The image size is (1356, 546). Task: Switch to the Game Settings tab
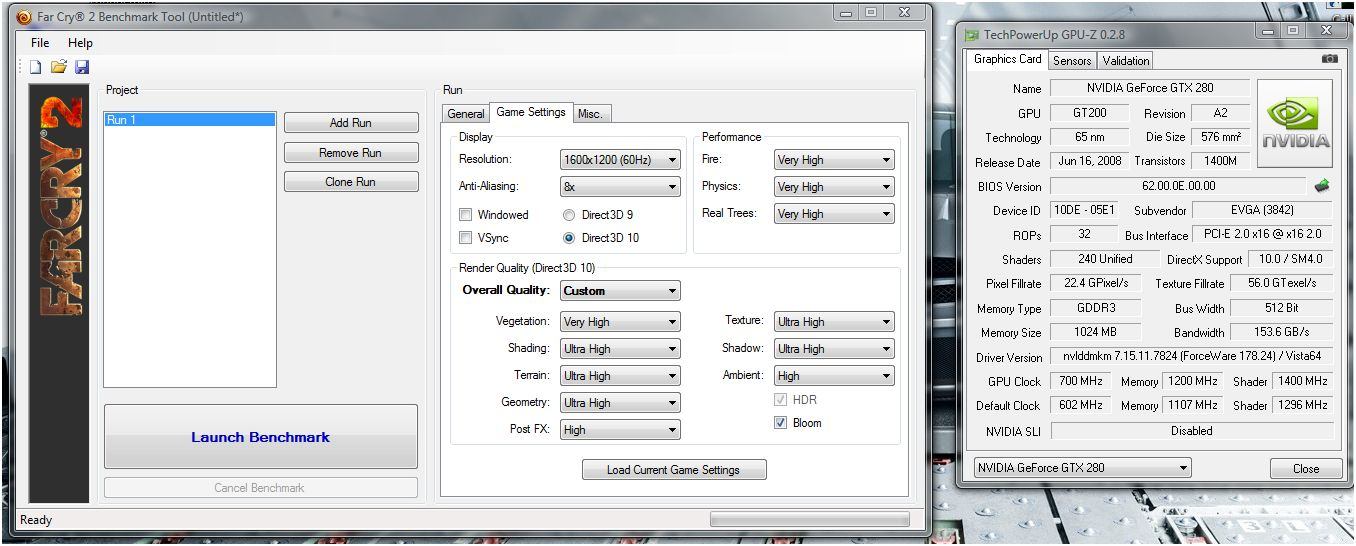pos(531,112)
